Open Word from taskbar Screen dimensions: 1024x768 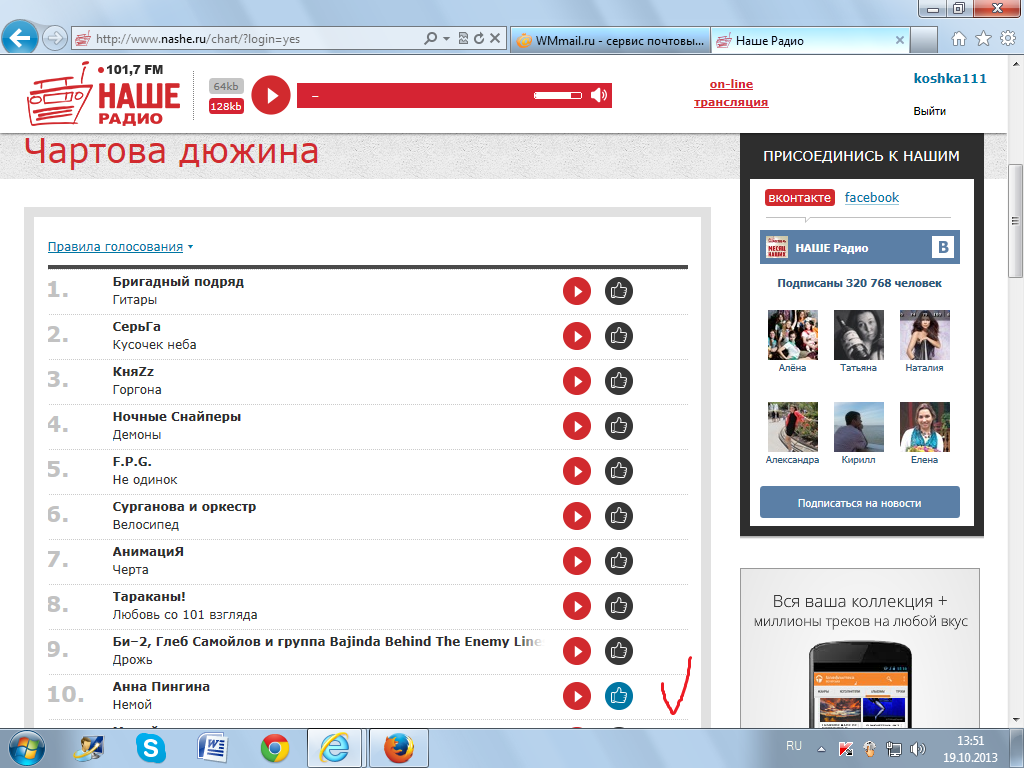pyautogui.click(x=212, y=748)
